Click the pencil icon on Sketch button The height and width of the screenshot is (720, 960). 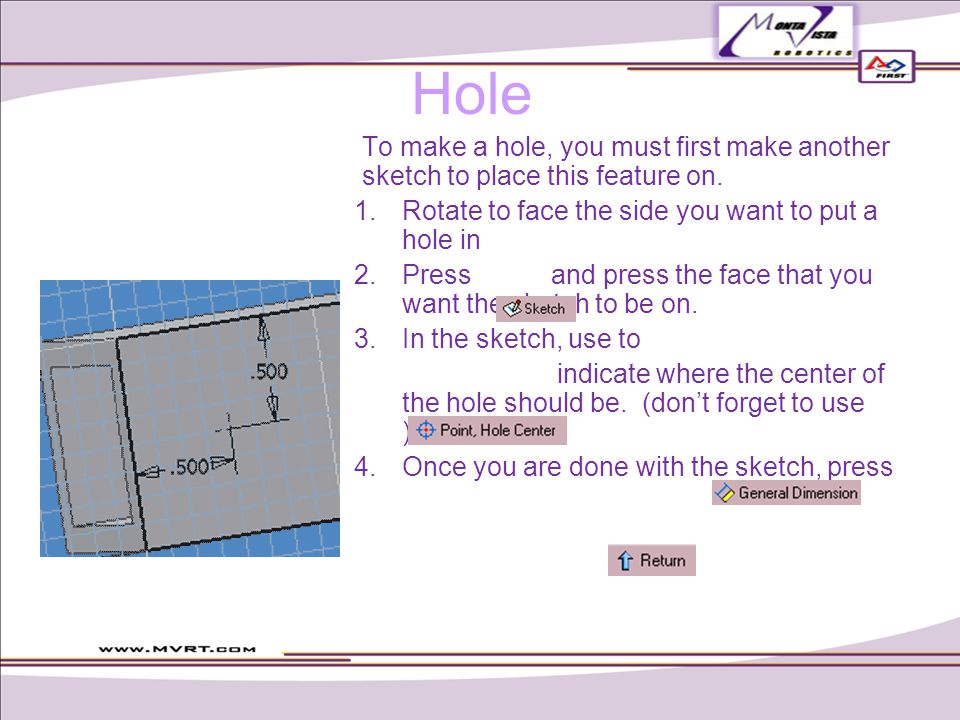coord(512,308)
